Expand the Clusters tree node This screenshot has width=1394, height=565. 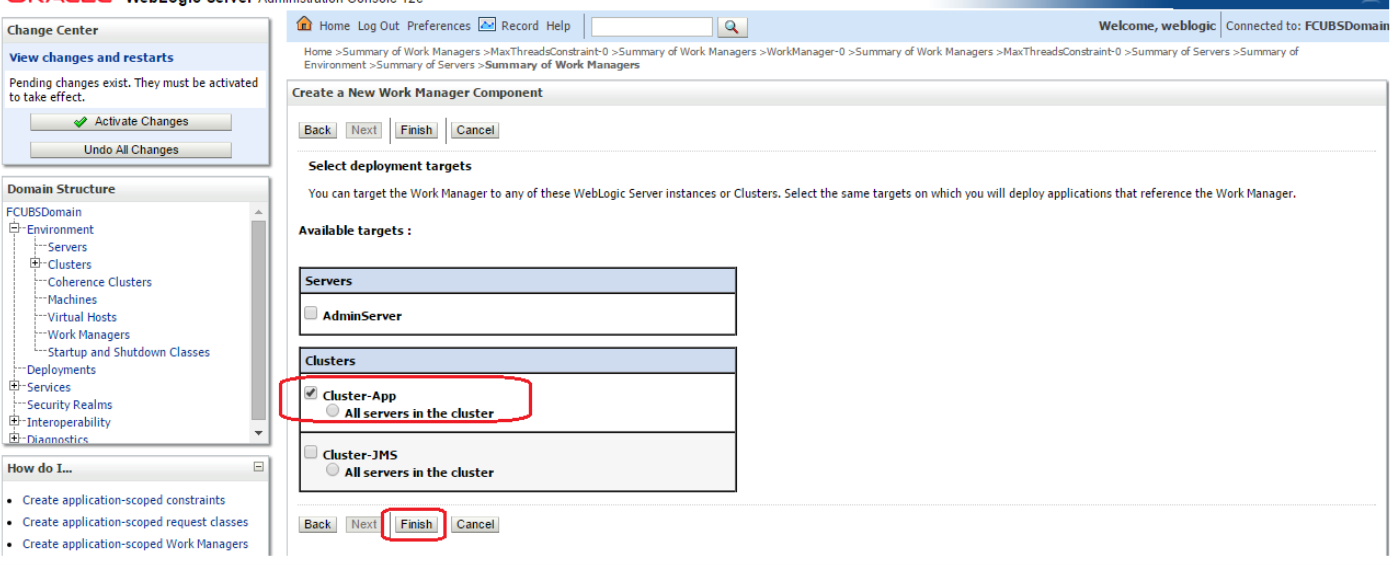pos(36,264)
